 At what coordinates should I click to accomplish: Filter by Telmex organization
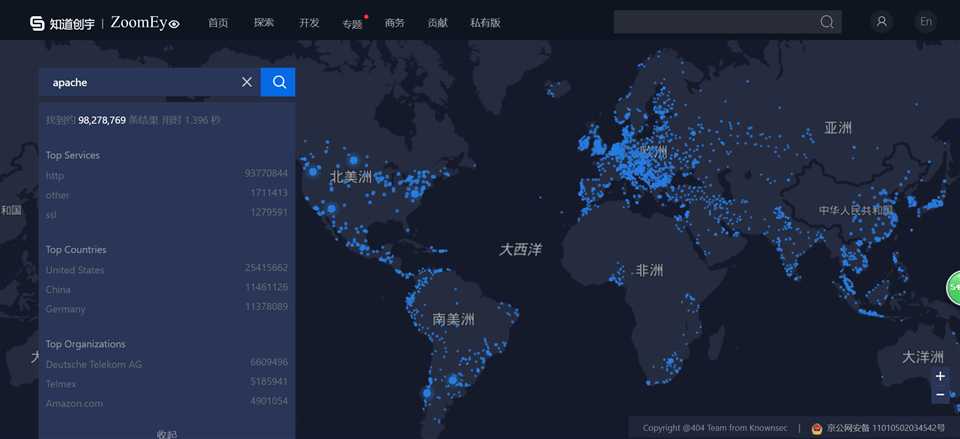[167, 383]
